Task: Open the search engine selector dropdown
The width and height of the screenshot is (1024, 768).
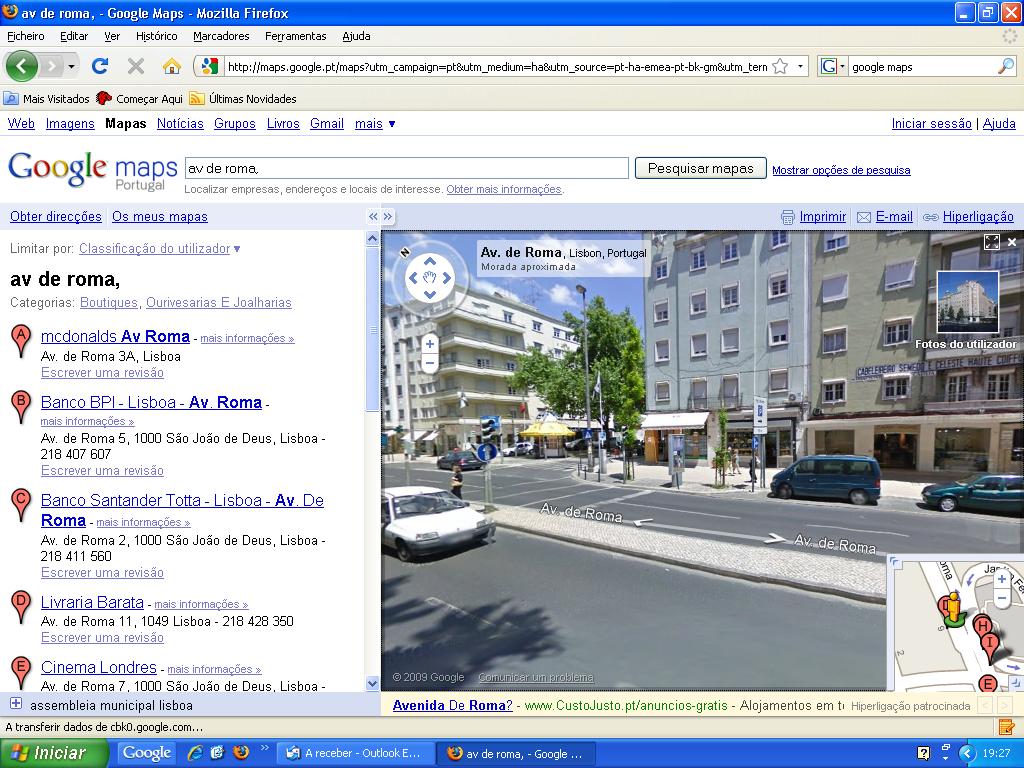Action: [842, 66]
